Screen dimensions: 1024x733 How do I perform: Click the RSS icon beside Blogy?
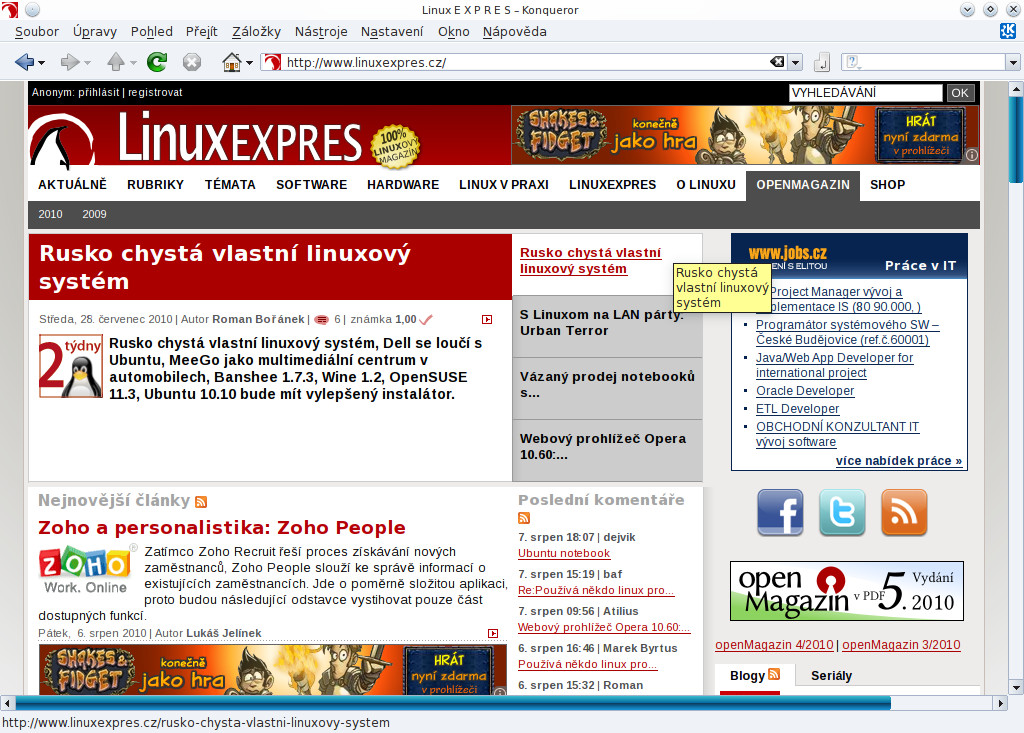click(775, 674)
